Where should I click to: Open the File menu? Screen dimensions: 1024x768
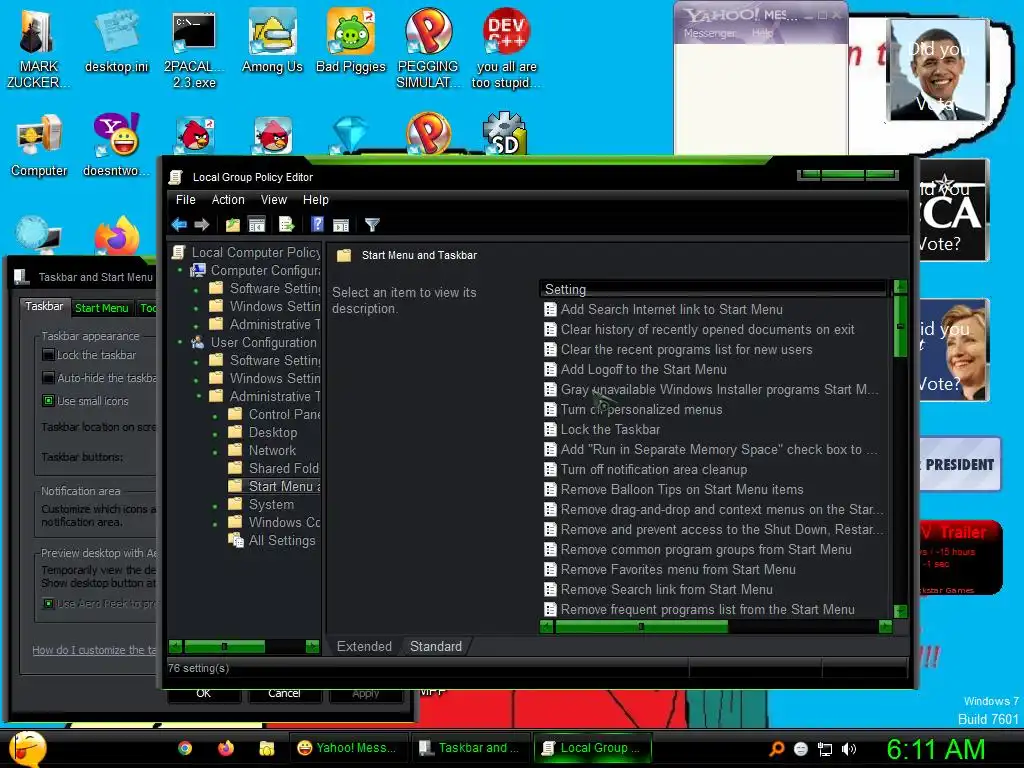(x=185, y=200)
